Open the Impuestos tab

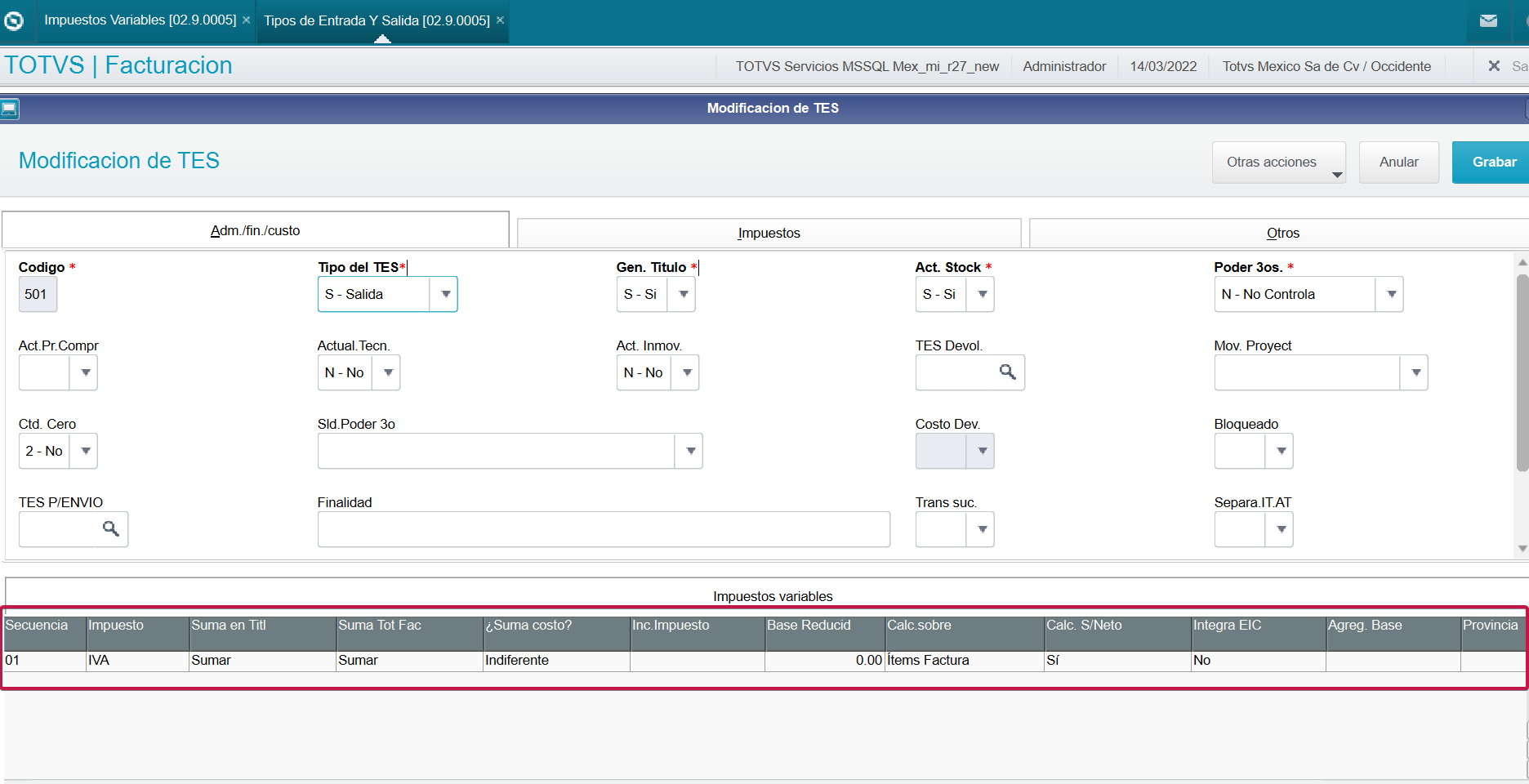click(769, 233)
